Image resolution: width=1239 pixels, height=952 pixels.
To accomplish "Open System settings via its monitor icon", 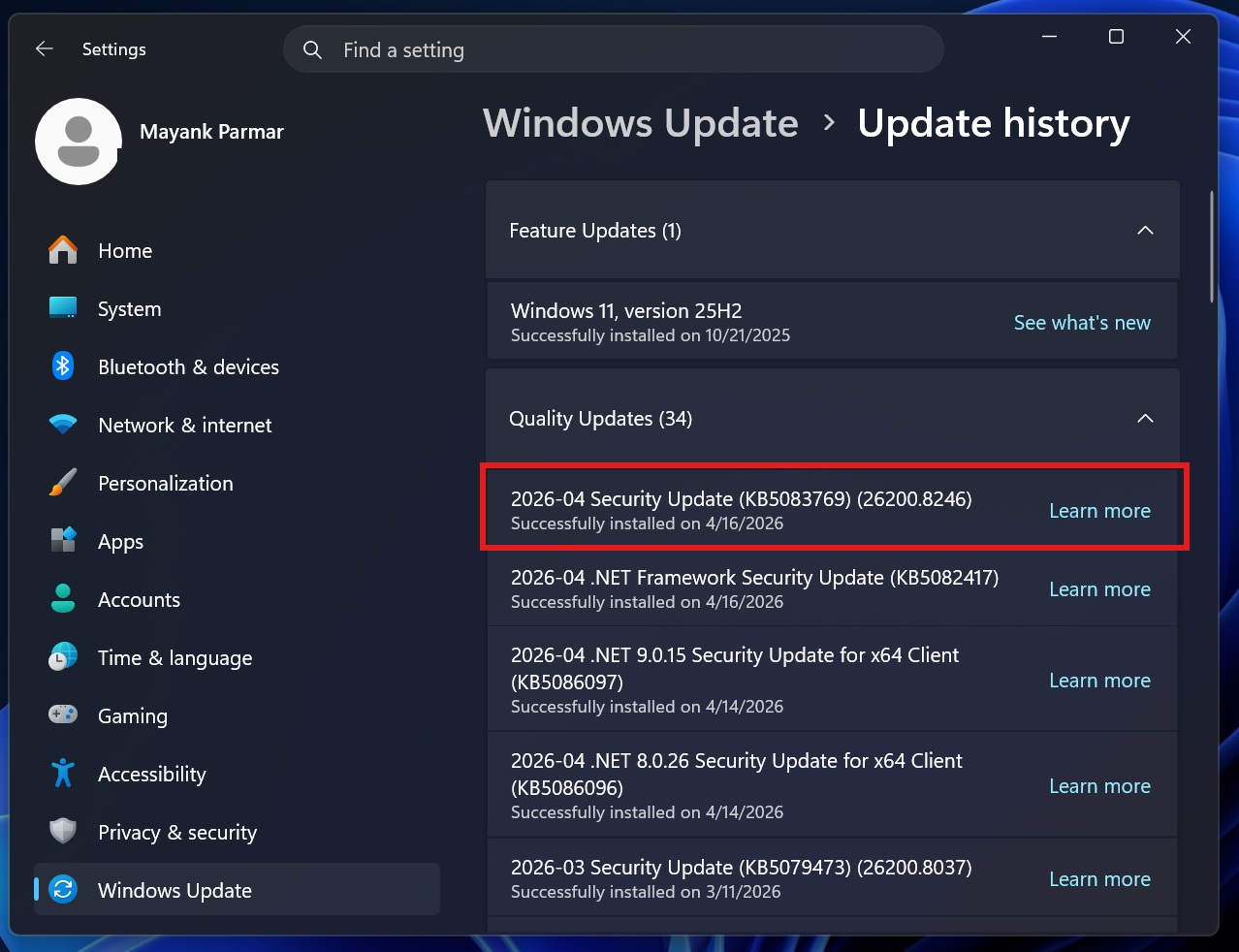I will click(62, 308).
